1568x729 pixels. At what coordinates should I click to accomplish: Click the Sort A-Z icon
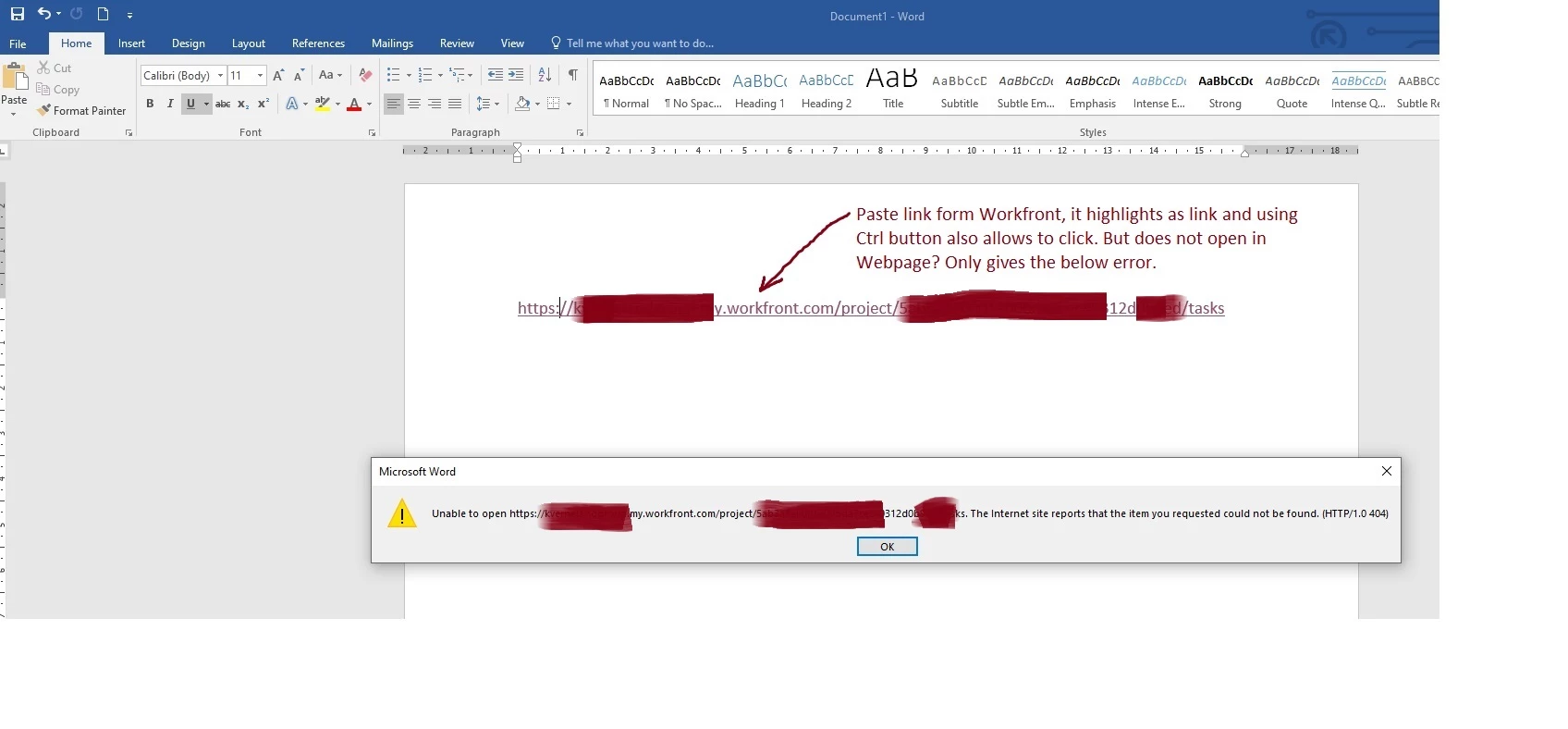click(x=545, y=76)
